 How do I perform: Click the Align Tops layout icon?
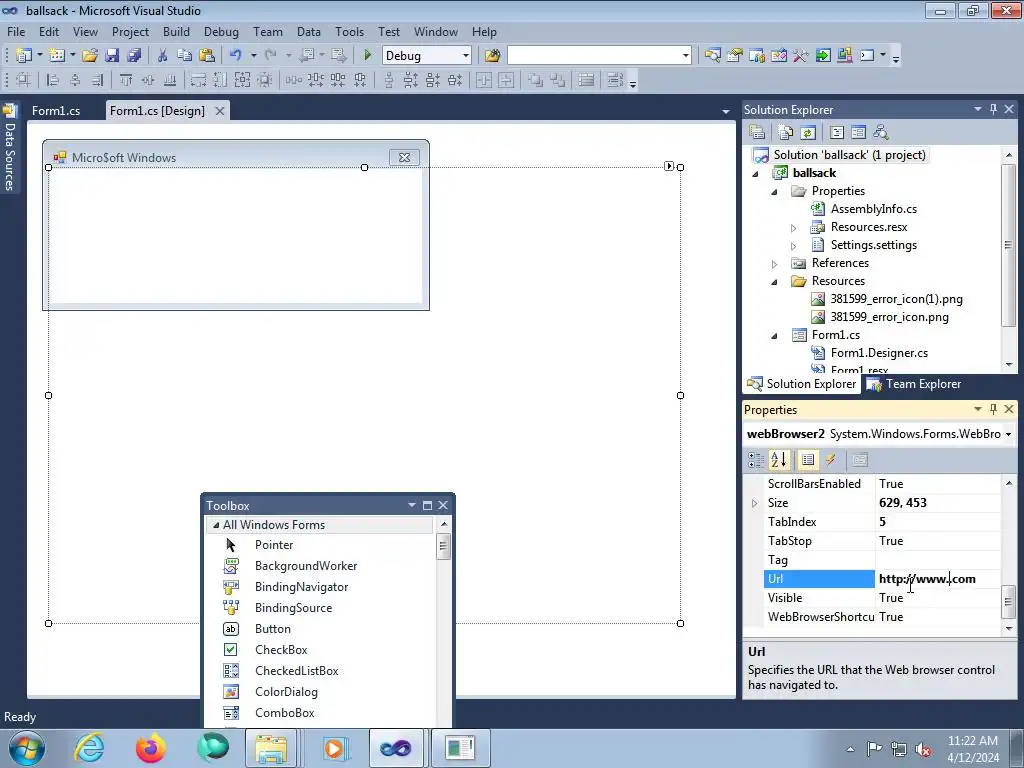click(x=125, y=80)
